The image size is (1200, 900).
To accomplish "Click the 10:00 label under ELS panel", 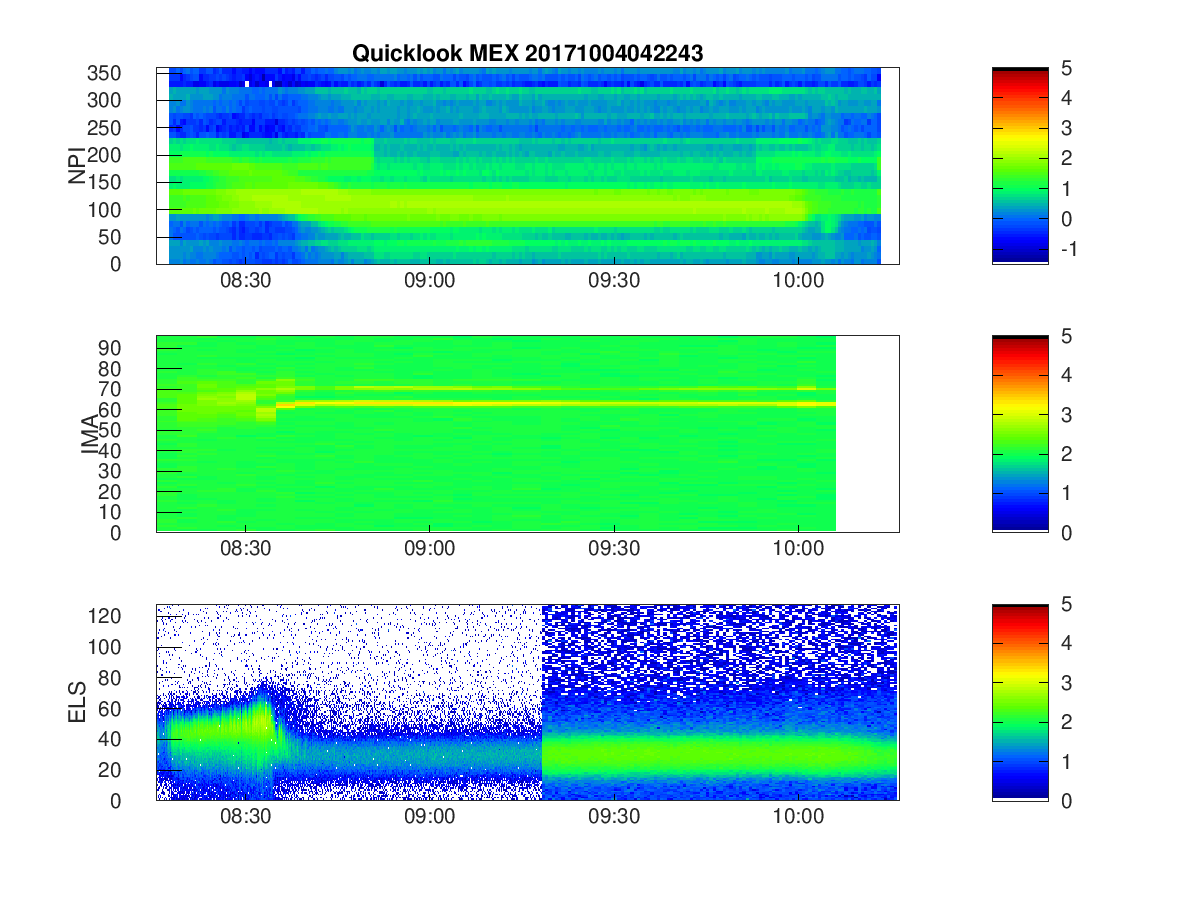I will [x=798, y=817].
